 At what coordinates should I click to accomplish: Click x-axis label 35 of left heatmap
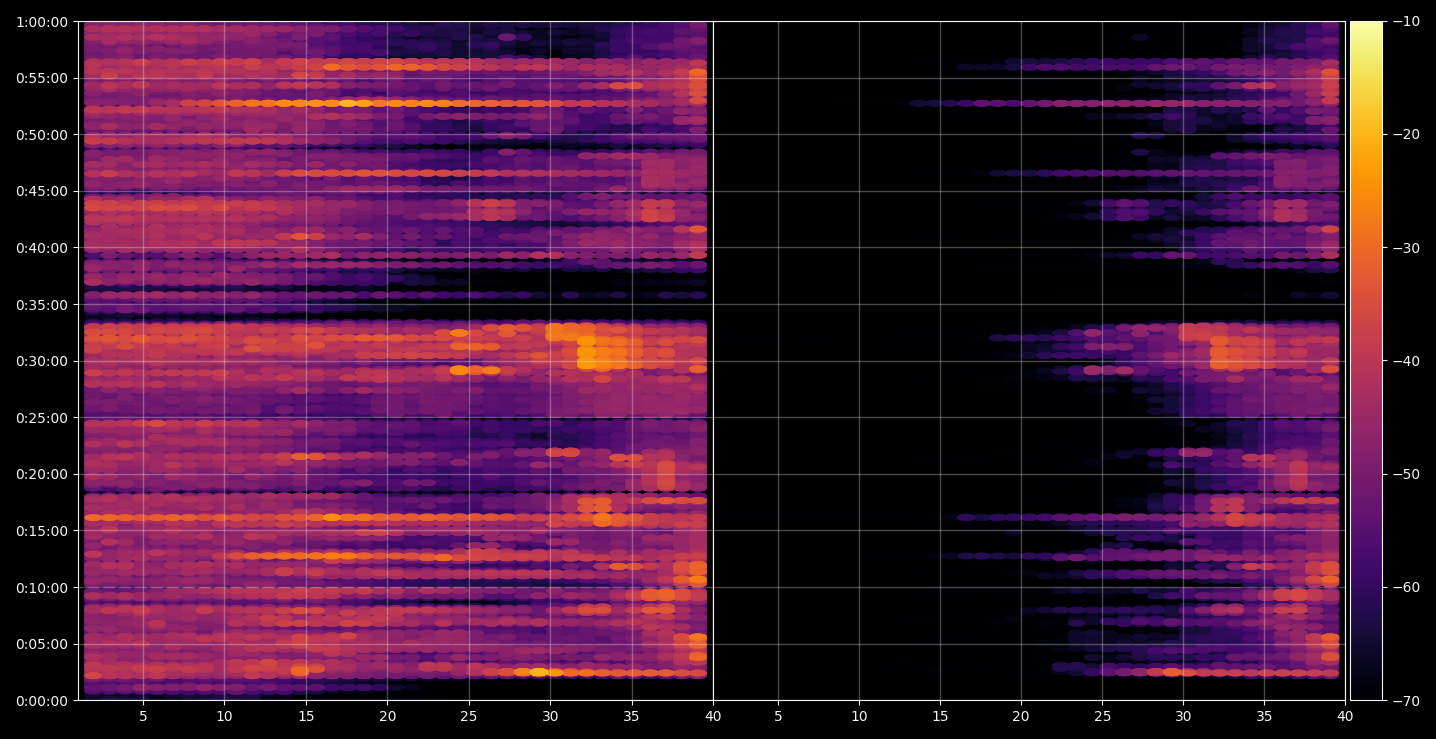point(631,716)
